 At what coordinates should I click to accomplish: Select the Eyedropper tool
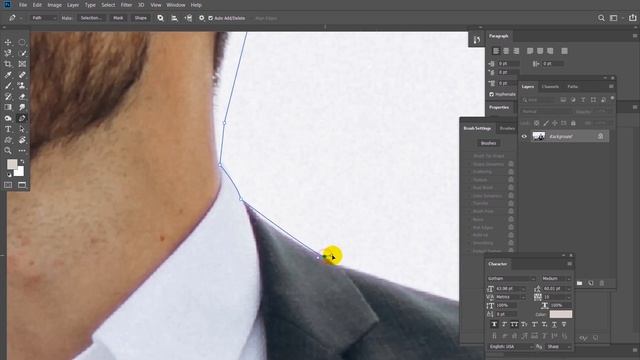coord(8,75)
